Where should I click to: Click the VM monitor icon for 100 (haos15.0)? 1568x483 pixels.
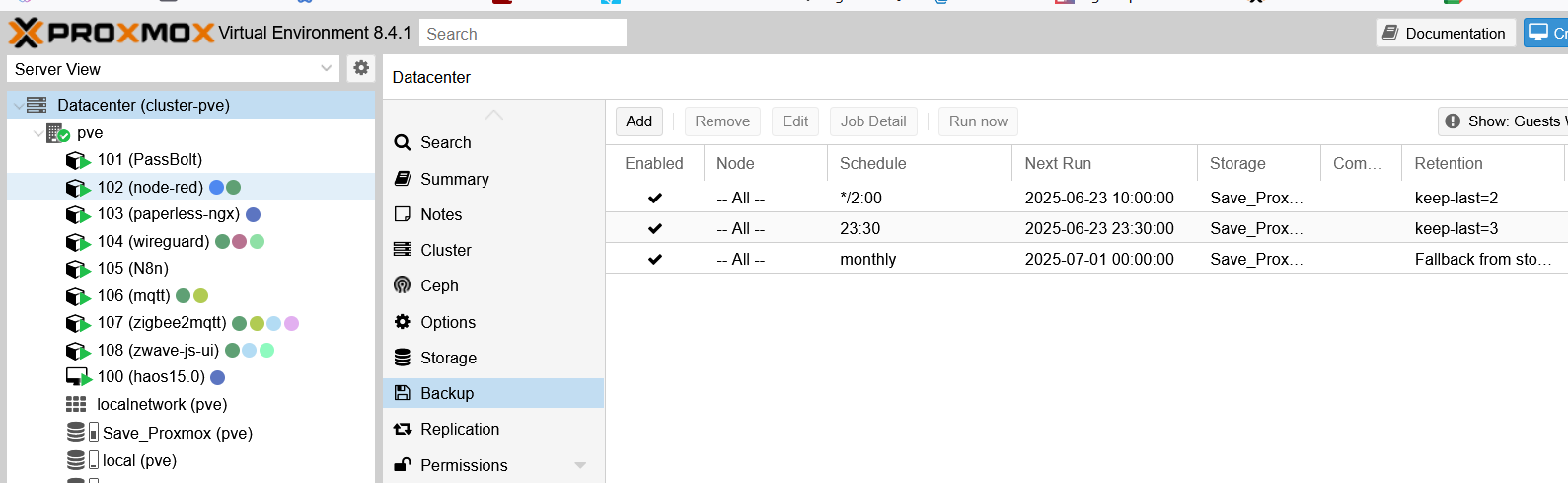pyautogui.click(x=78, y=377)
